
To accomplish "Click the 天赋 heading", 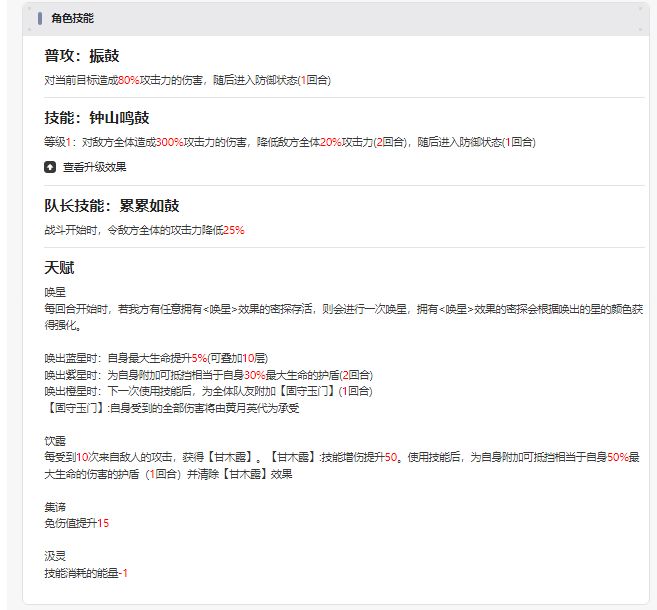I will tap(59, 268).
